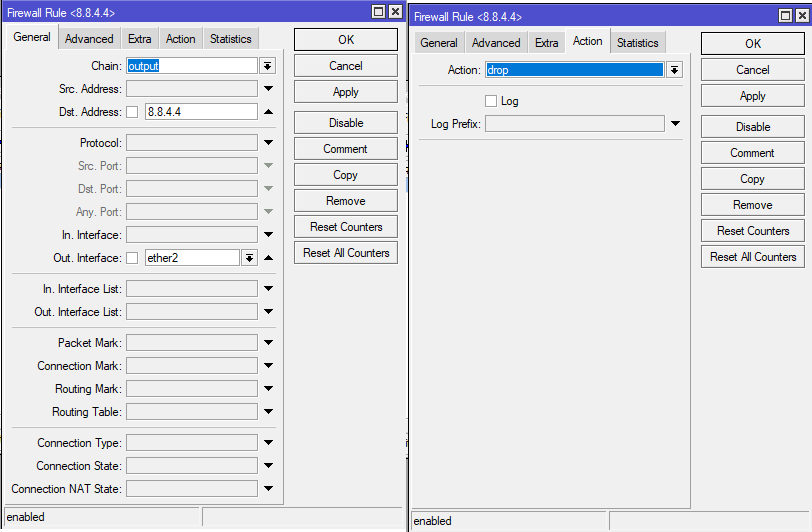The width and height of the screenshot is (812, 532).
Task: Collapse the Dst. Address field with up arrow
Action: click(x=268, y=112)
